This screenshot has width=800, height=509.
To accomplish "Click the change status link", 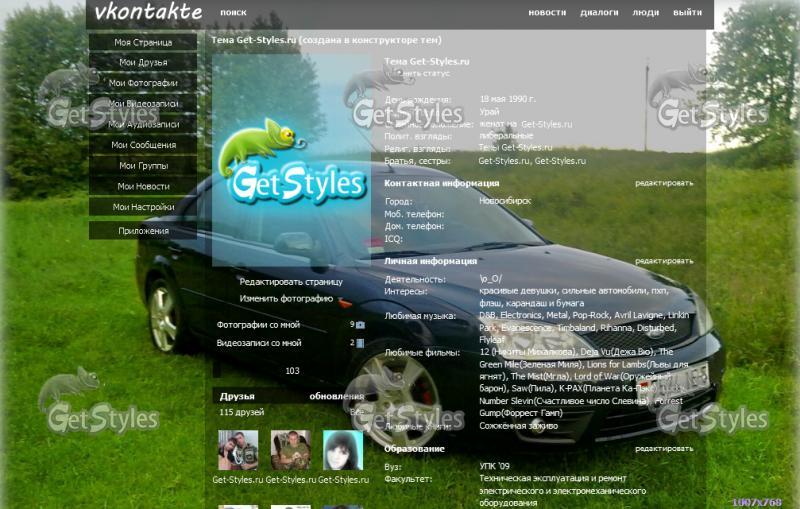I will click(417, 73).
